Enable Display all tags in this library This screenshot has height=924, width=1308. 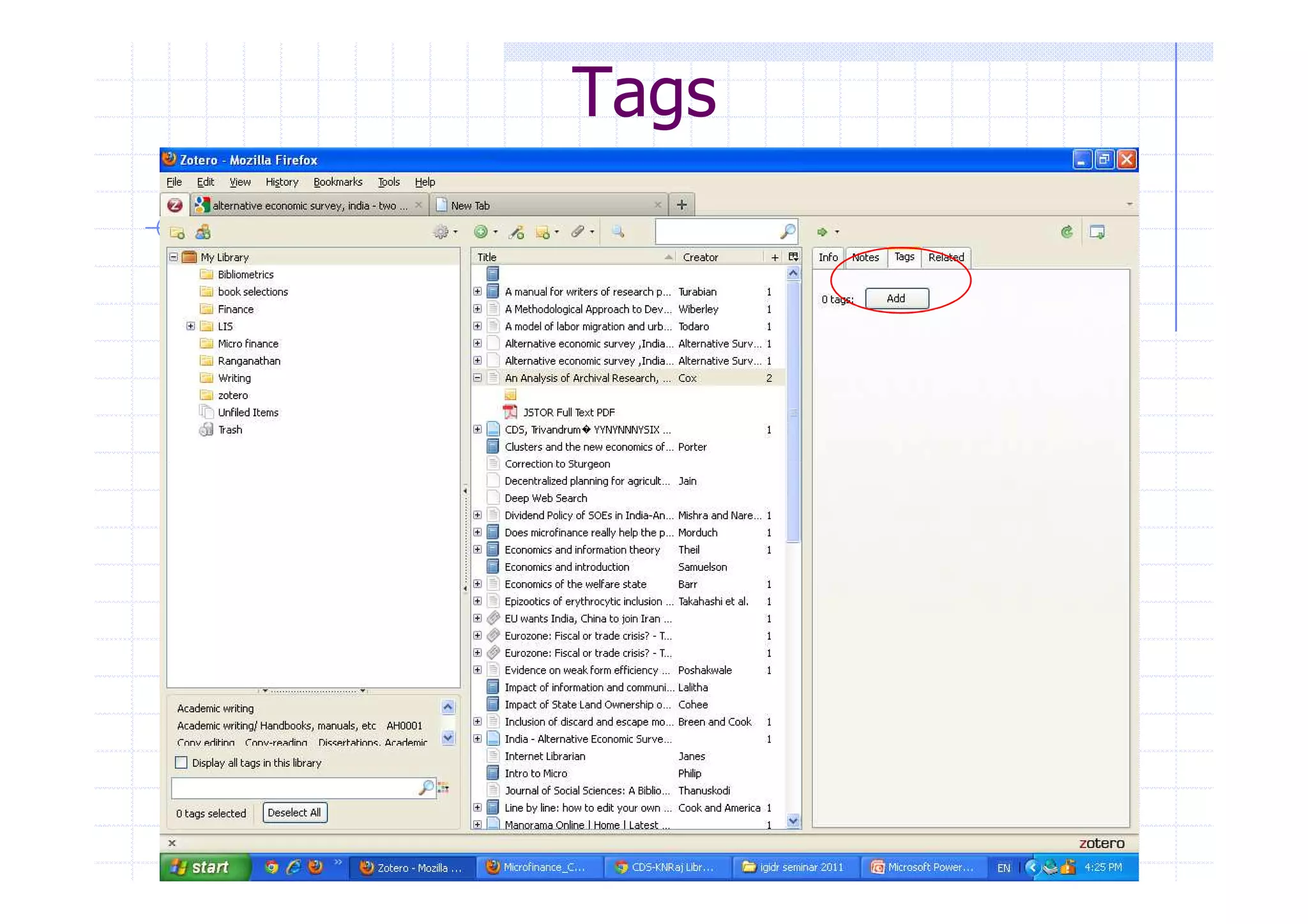pos(181,763)
